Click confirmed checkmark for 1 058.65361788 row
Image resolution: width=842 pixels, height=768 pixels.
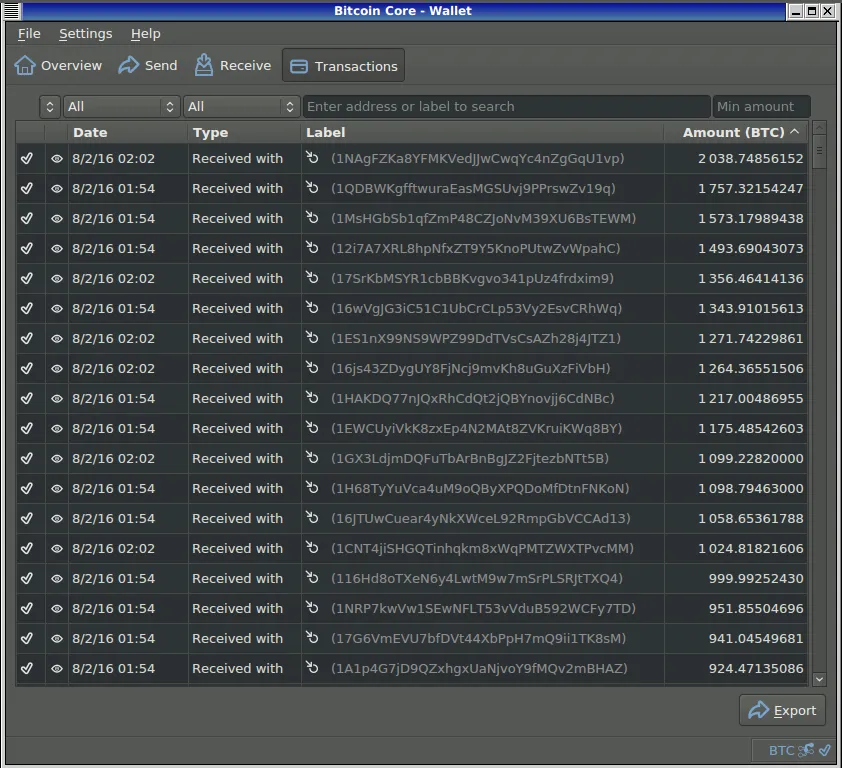27,519
